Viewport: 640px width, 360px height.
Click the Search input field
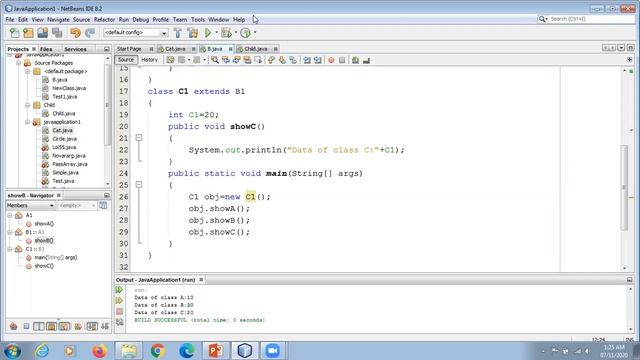point(591,19)
